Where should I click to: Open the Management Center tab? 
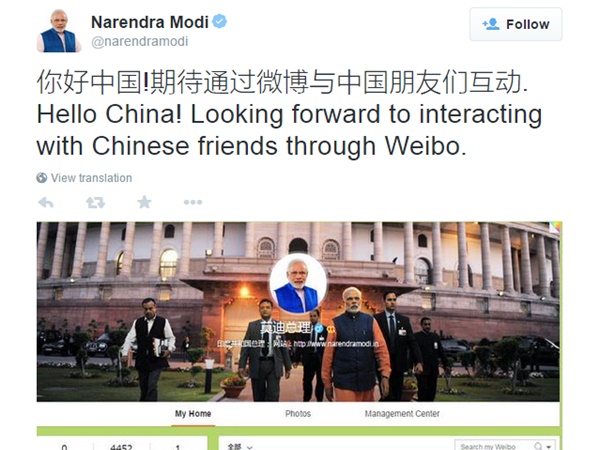402,414
